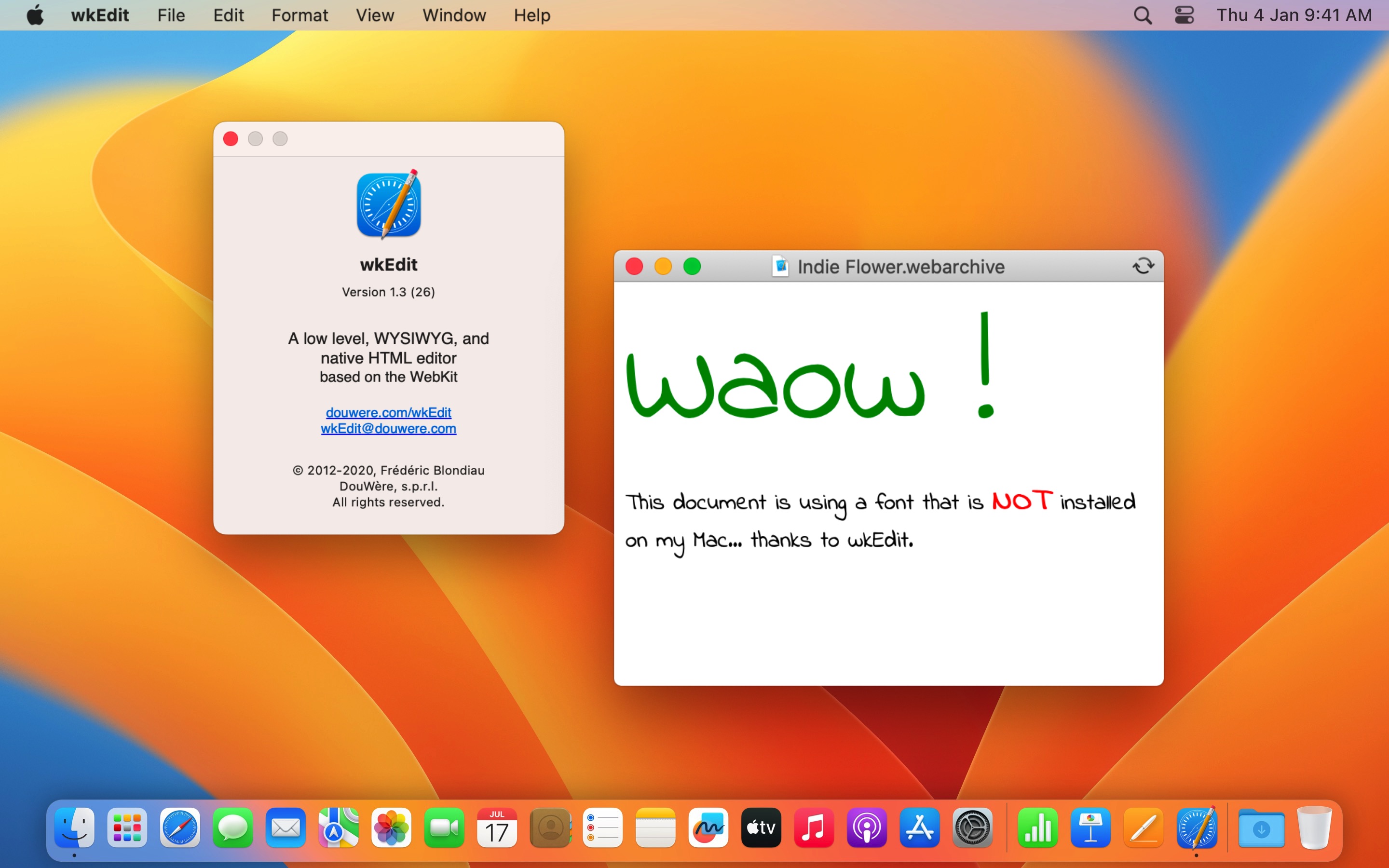Open Photos app in the Dock
The height and width of the screenshot is (868, 1389).
(x=392, y=828)
